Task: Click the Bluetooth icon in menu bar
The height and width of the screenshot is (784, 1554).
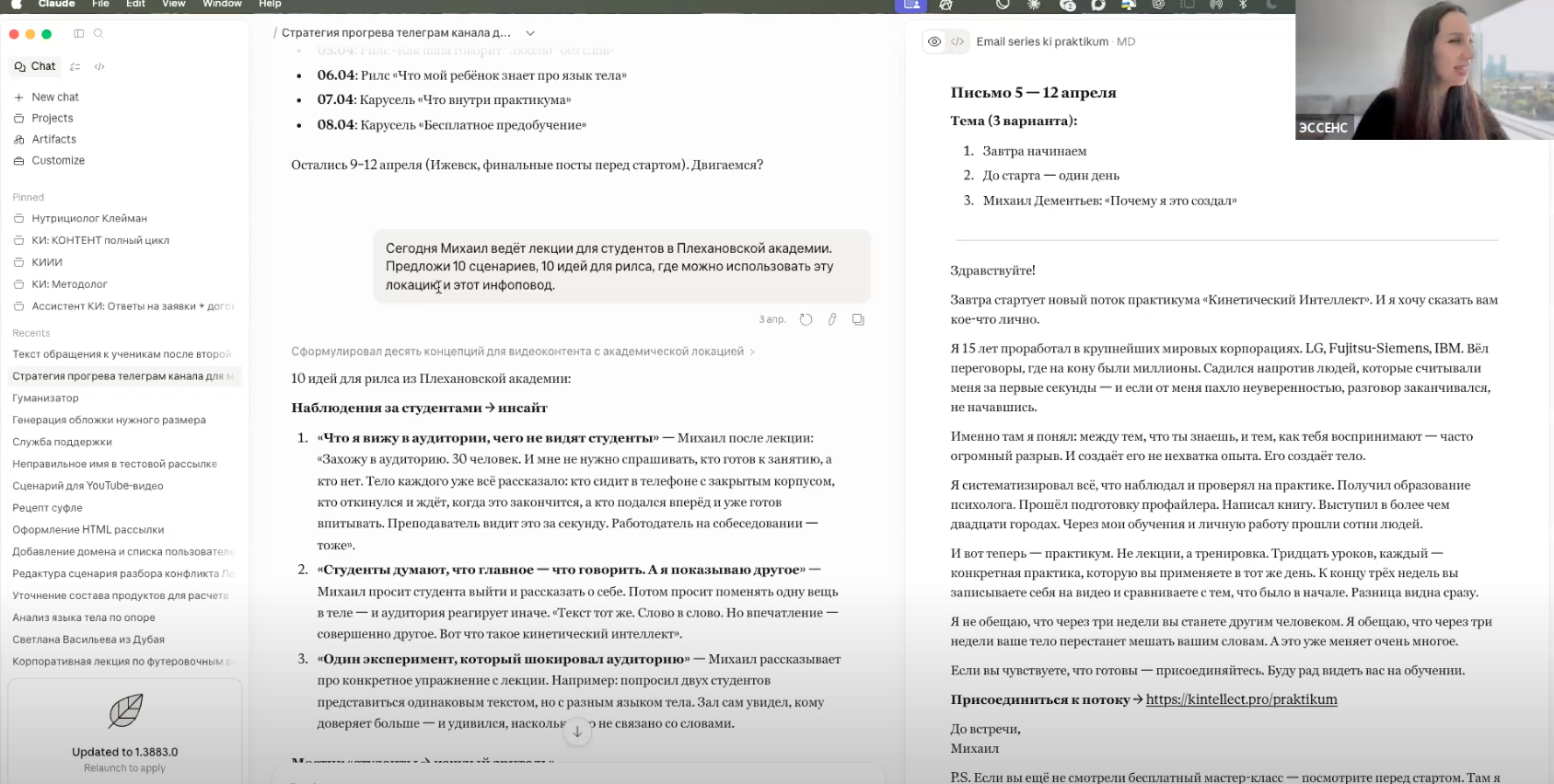Action: (x=1243, y=5)
